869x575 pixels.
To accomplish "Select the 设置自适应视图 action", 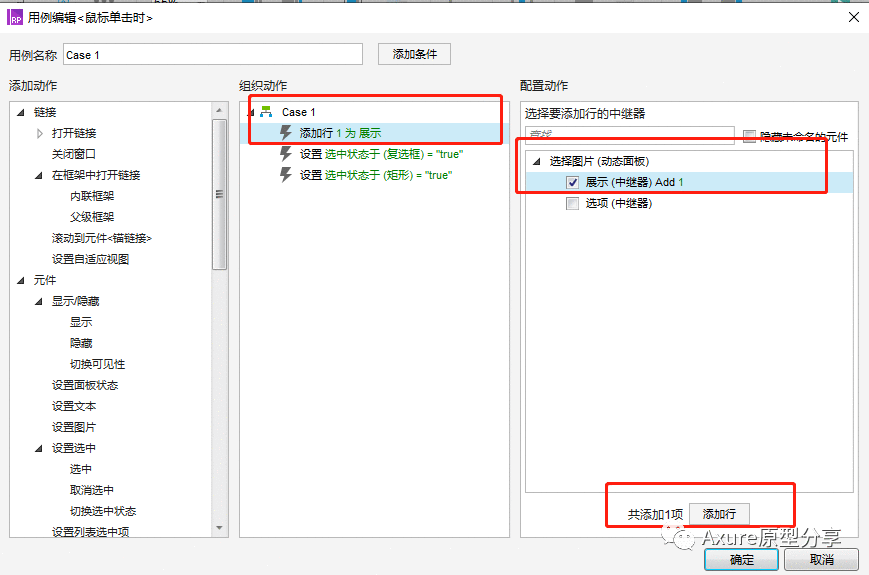I will [90, 259].
